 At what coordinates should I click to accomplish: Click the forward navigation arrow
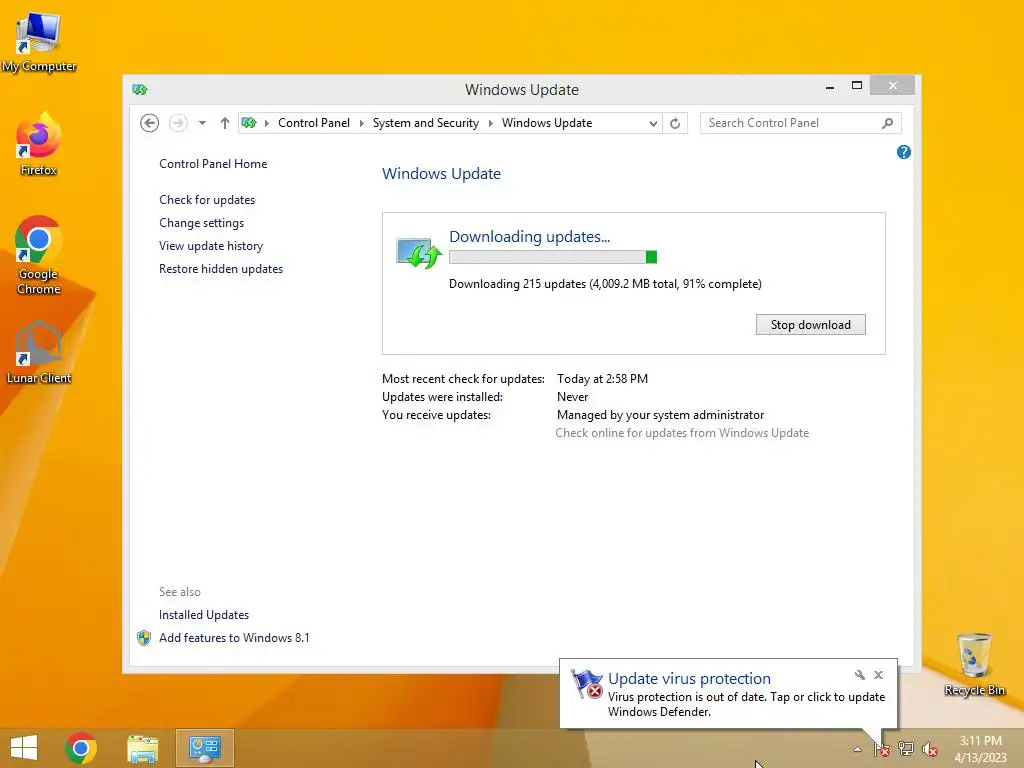[178, 123]
